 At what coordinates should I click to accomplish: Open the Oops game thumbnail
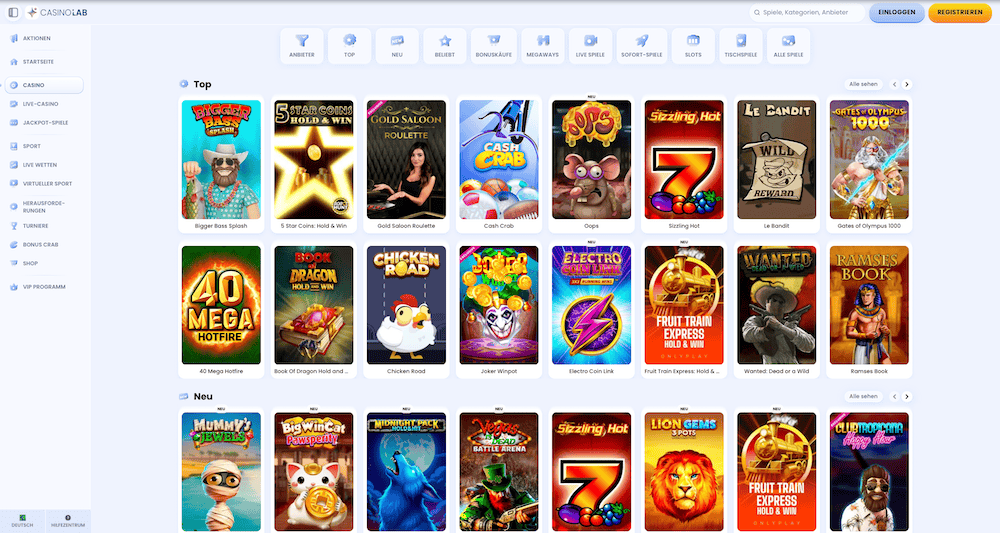point(591,159)
